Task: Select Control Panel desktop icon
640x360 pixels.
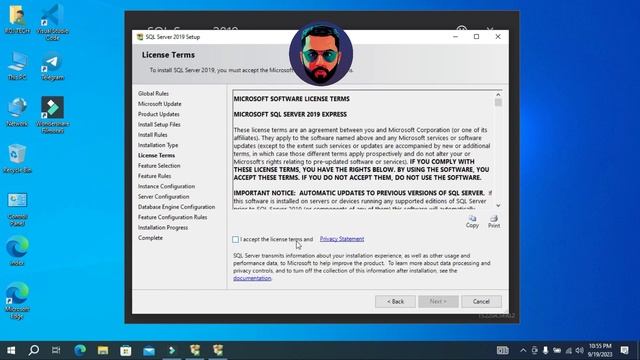Action: coord(17,209)
